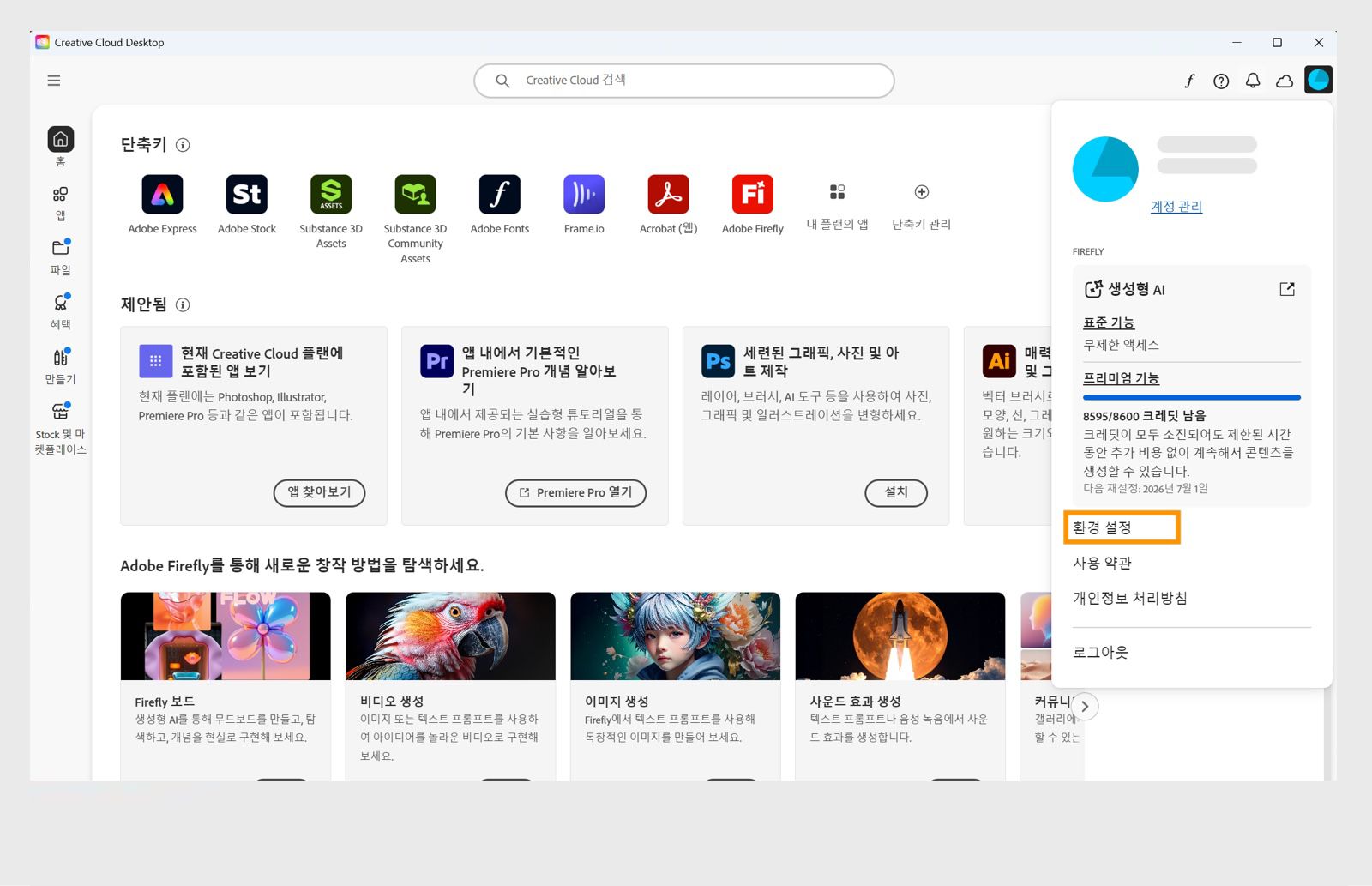Click the 계정 관리 link
1372x886 pixels.
click(1176, 207)
